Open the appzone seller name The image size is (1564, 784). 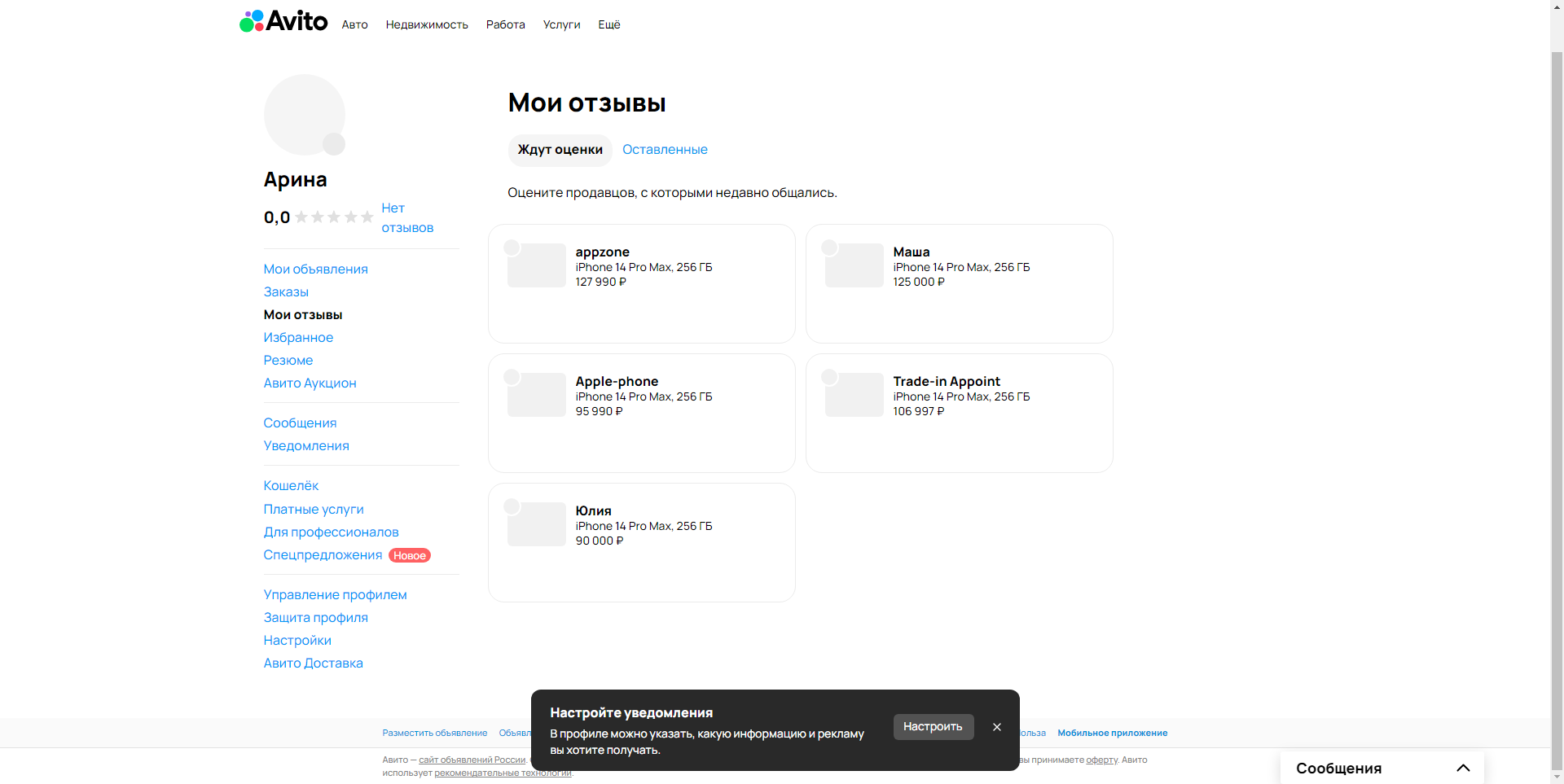602,252
